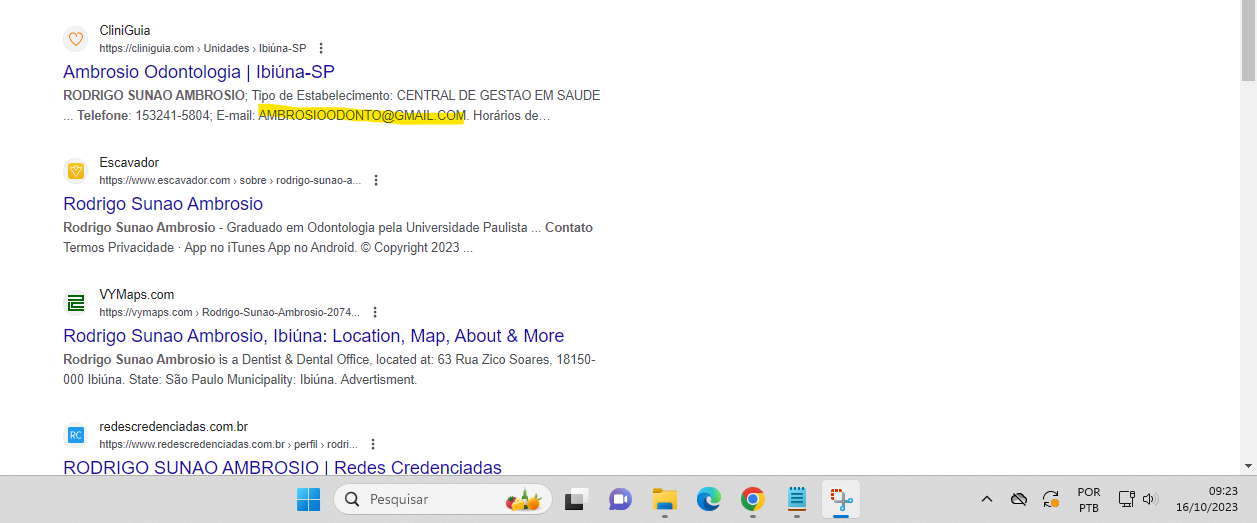
Task: Click the Escavador site name
Action: pos(129,163)
